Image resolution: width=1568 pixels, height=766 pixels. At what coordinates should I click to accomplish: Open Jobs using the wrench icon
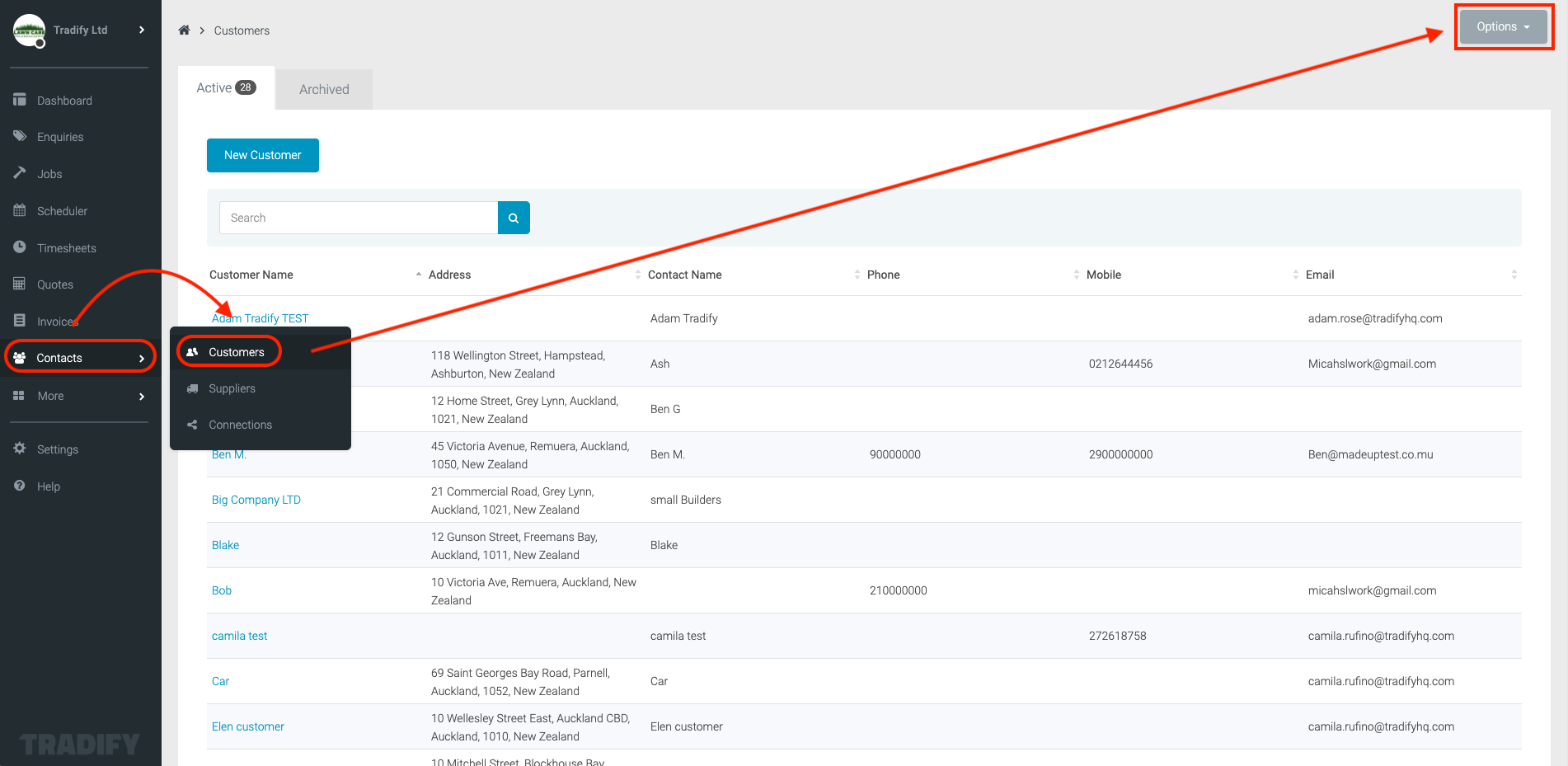[20, 173]
